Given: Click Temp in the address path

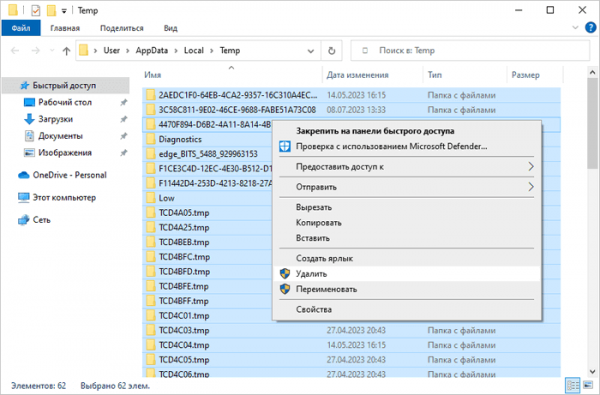Looking at the screenshot, I should (x=230, y=50).
